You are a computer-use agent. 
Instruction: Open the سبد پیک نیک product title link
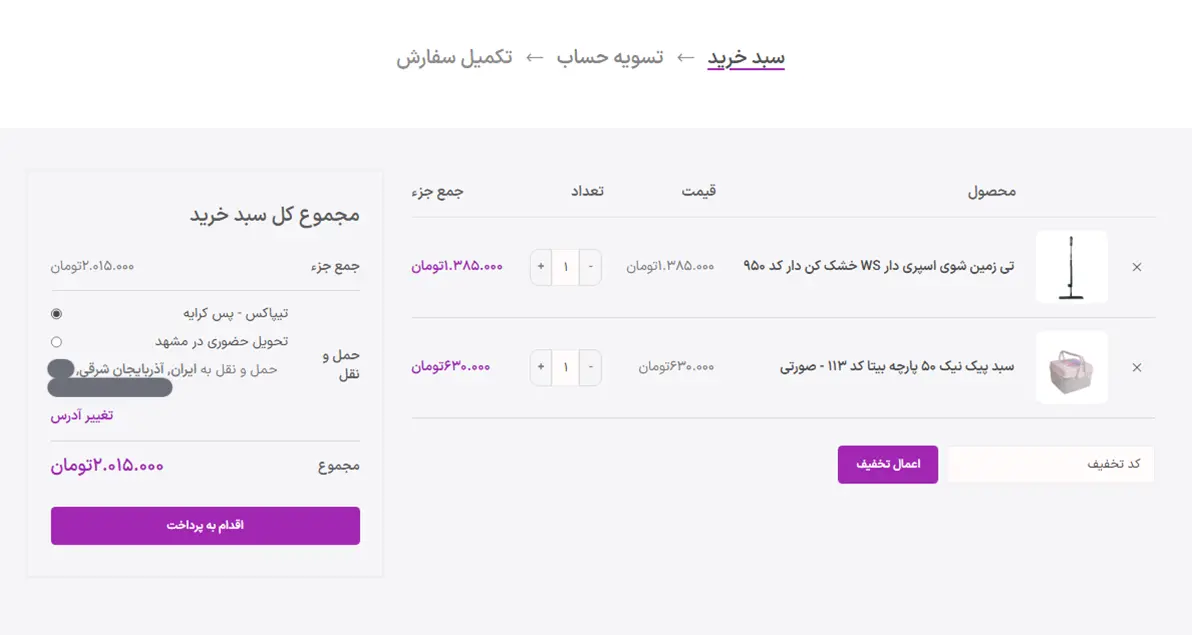(897, 367)
